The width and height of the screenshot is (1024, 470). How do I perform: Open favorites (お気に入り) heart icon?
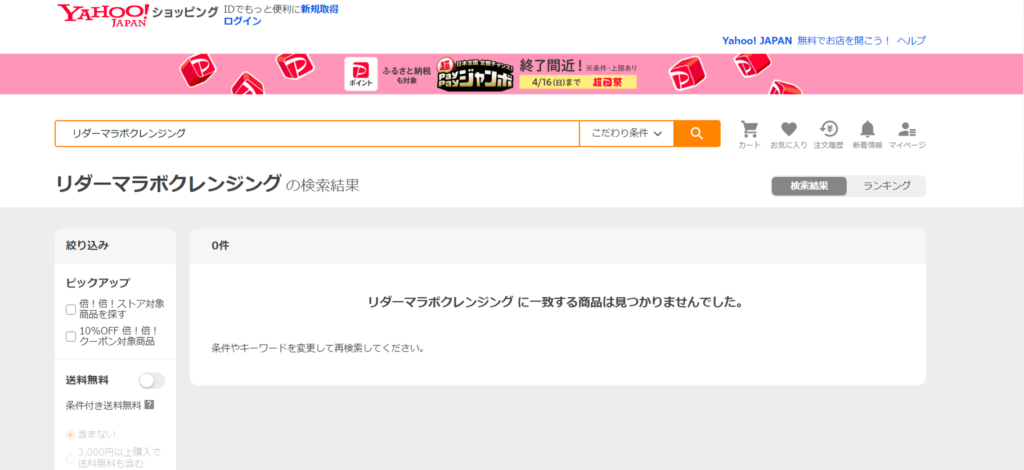coord(788,130)
